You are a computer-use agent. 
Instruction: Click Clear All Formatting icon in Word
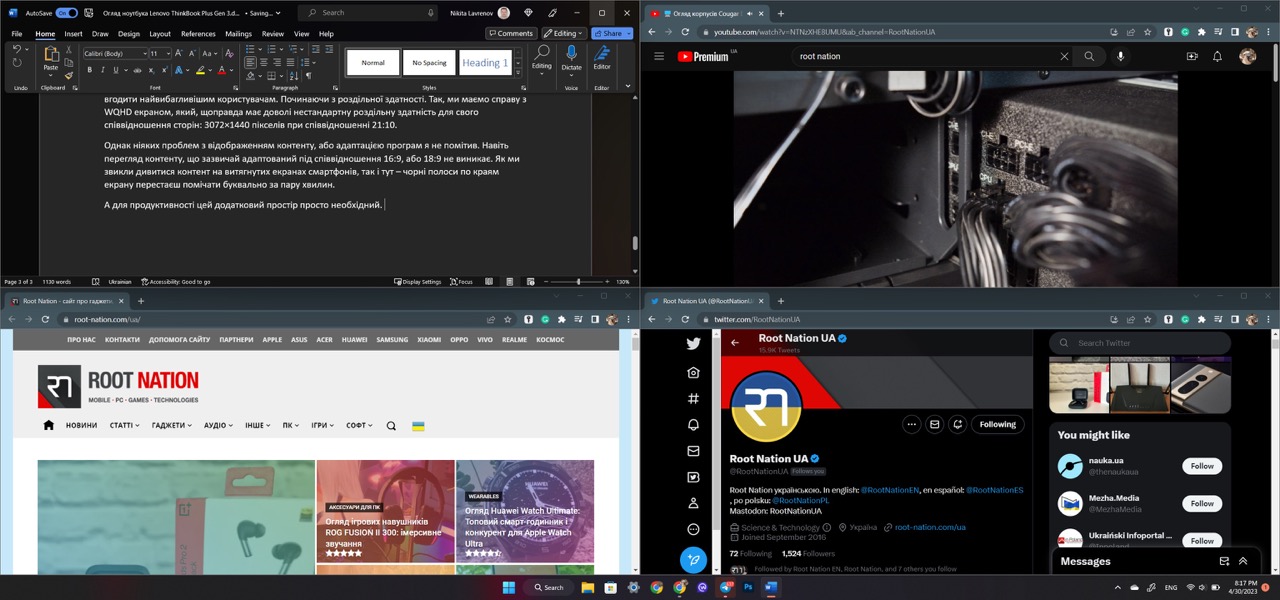coord(229,53)
